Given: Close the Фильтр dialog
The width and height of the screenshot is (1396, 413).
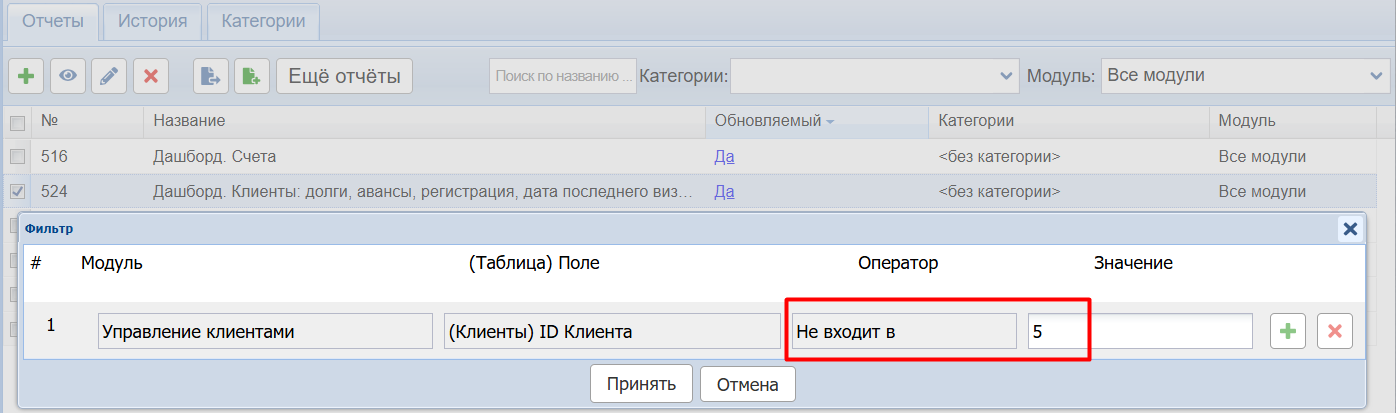Looking at the screenshot, I should pyautogui.click(x=1350, y=229).
